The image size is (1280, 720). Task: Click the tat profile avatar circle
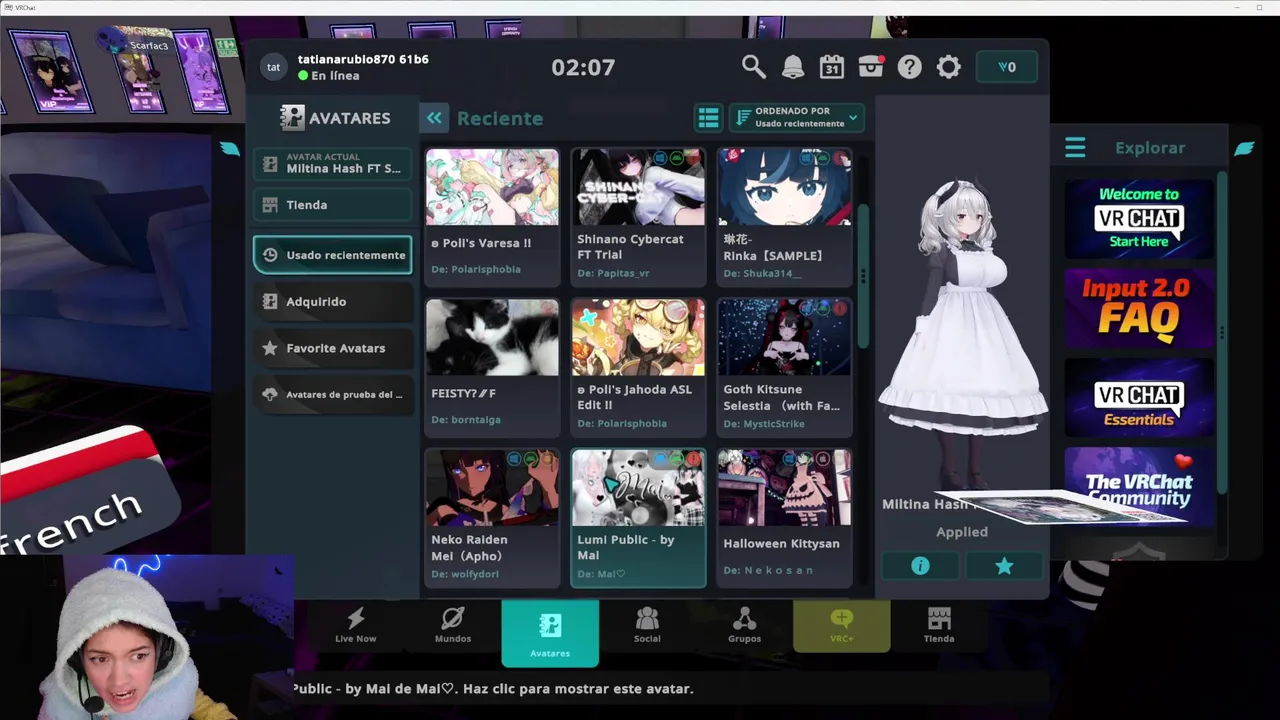[273, 67]
